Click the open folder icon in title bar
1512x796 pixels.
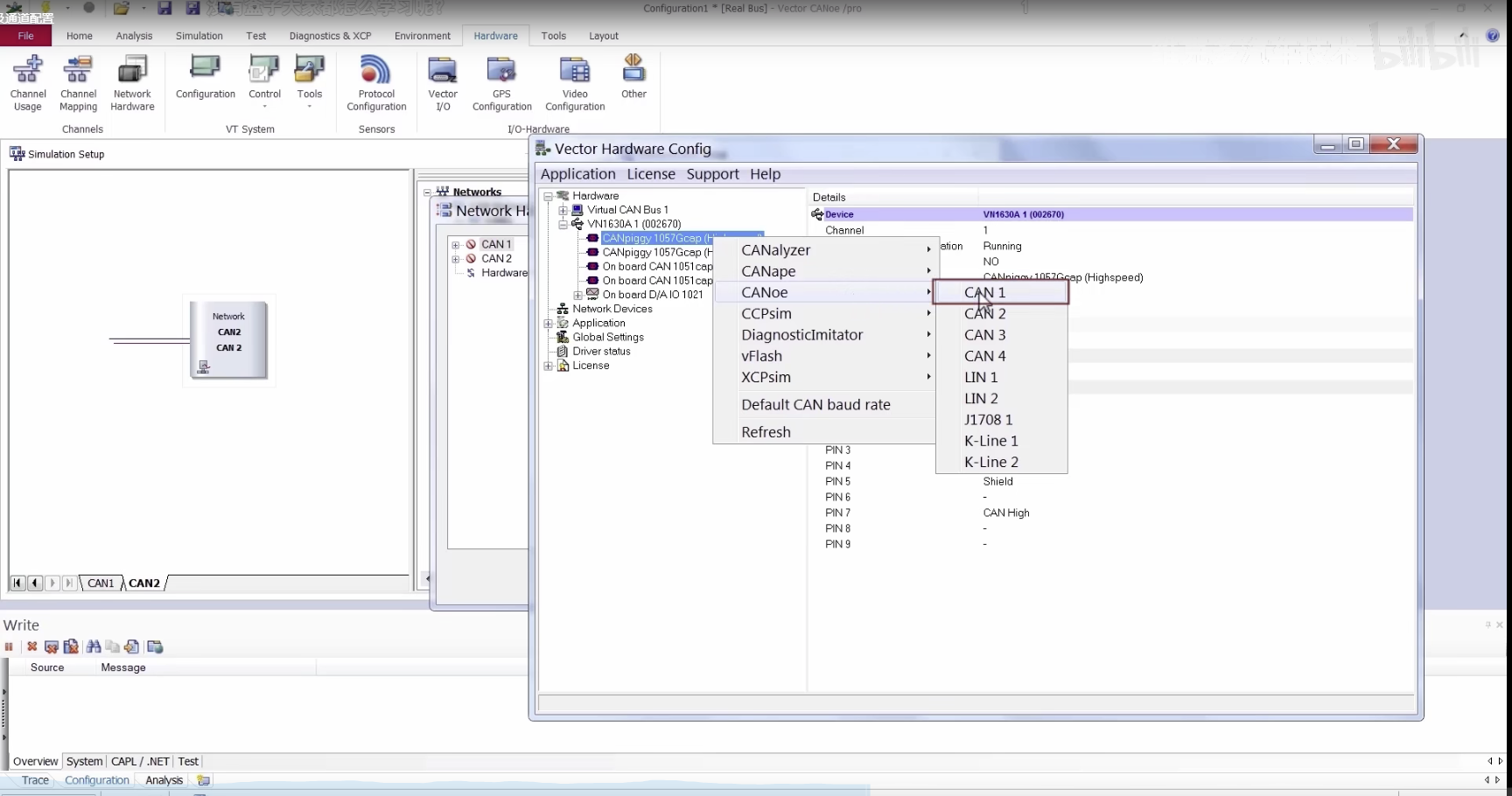[x=122, y=8]
